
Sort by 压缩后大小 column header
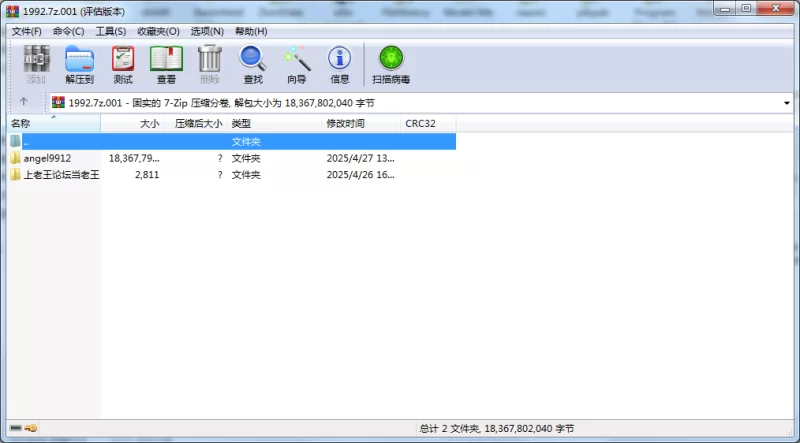click(195, 124)
